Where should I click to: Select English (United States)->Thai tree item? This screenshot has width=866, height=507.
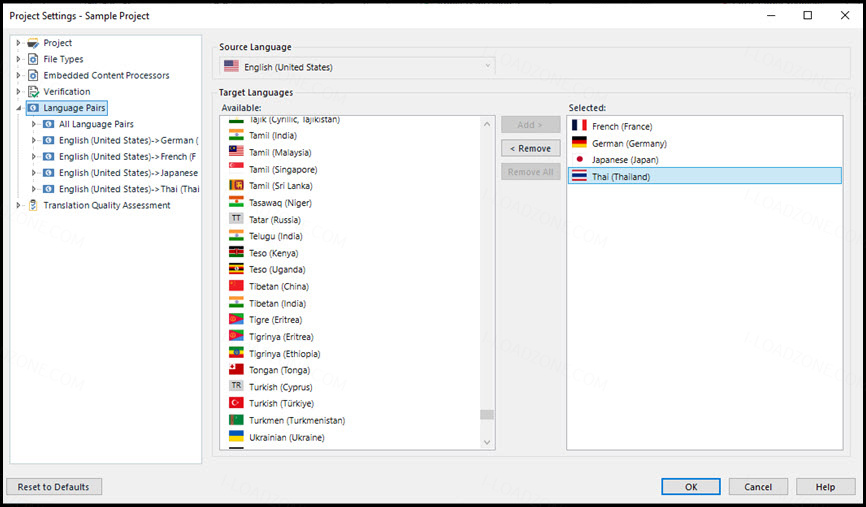129,189
